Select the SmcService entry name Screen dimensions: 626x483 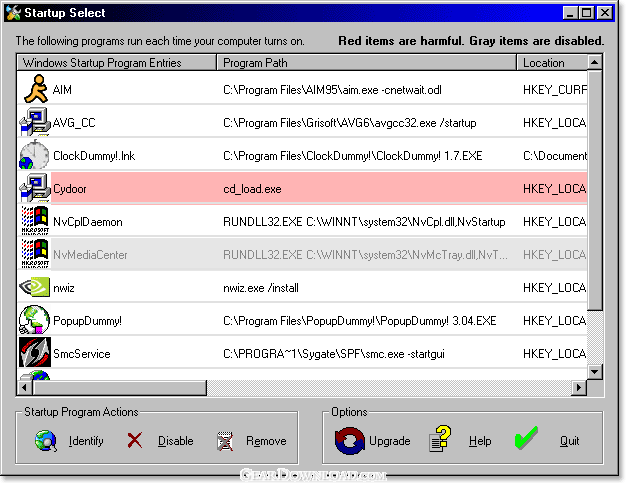coord(82,354)
